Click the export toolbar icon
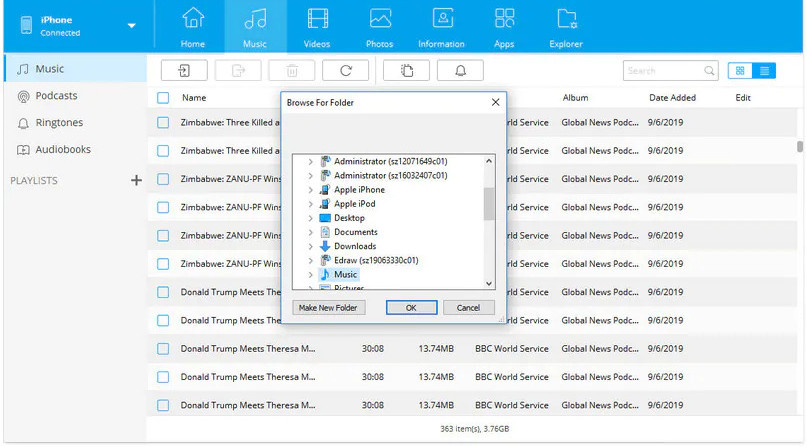Screen dimensions: 807x447 238,70
